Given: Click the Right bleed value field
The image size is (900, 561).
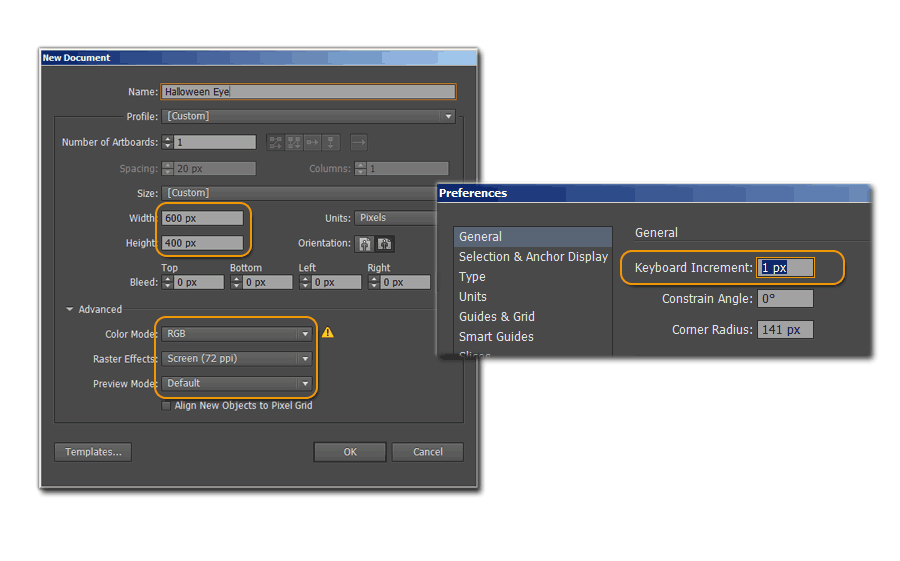Looking at the screenshot, I should coord(405,283).
